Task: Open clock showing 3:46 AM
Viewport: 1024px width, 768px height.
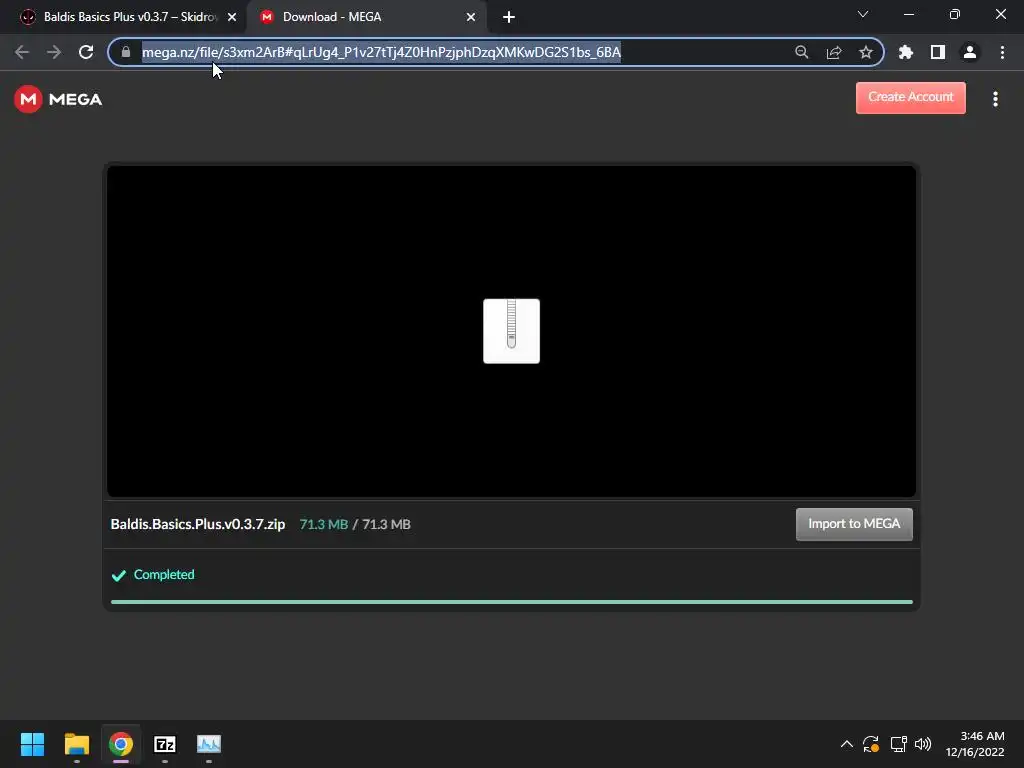Action: (975, 744)
